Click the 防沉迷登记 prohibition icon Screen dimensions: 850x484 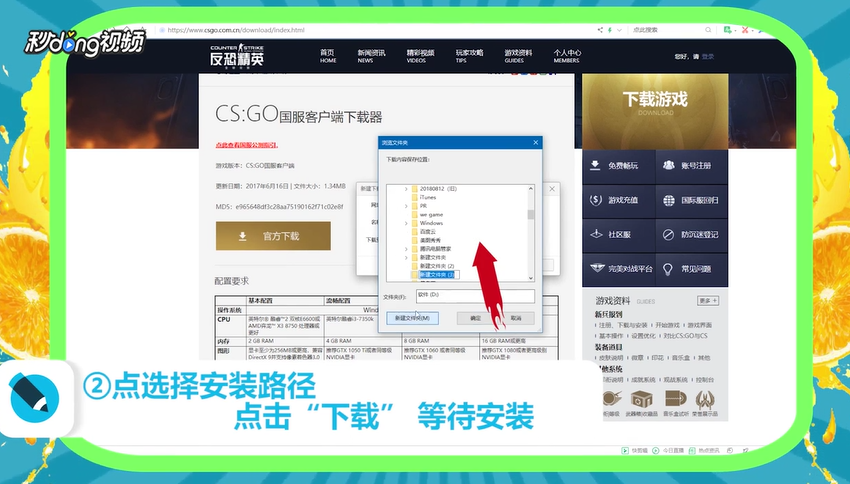pos(668,234)
